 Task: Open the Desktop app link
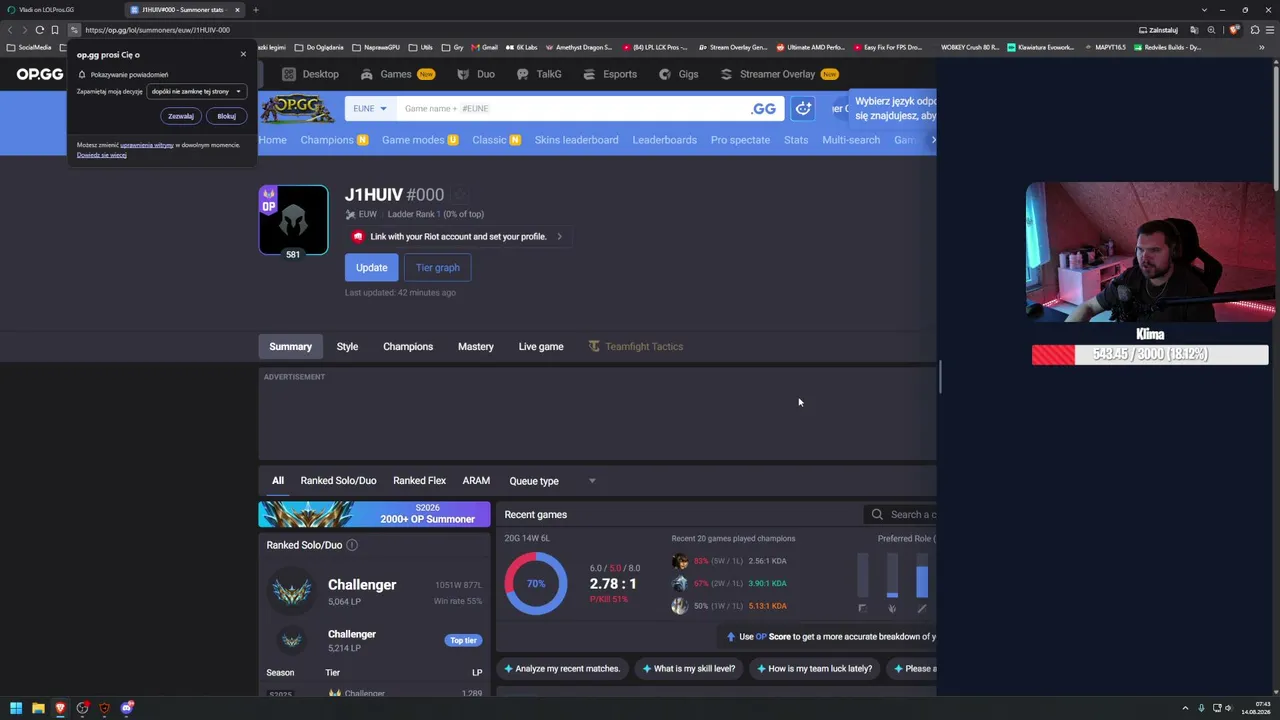[311, 74]
